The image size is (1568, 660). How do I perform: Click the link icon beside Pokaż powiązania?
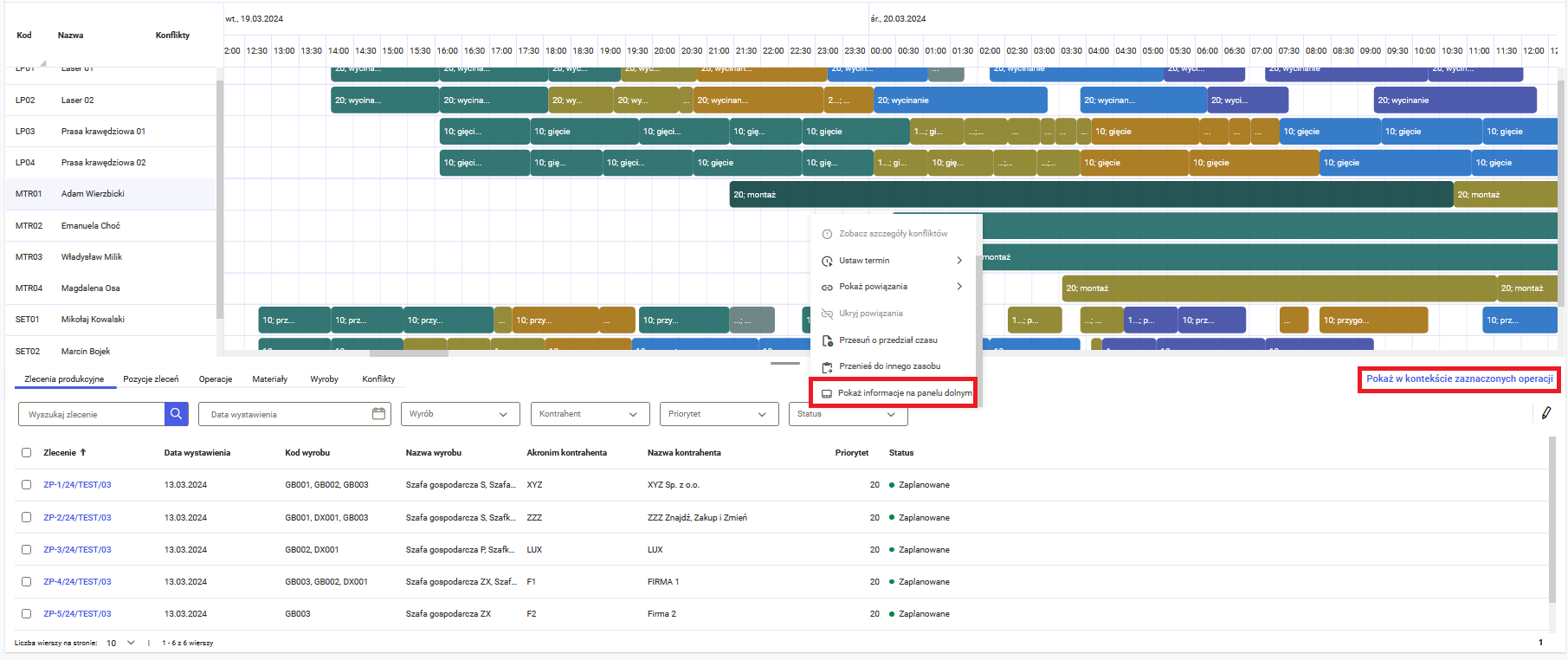click(x=827, y=287)
